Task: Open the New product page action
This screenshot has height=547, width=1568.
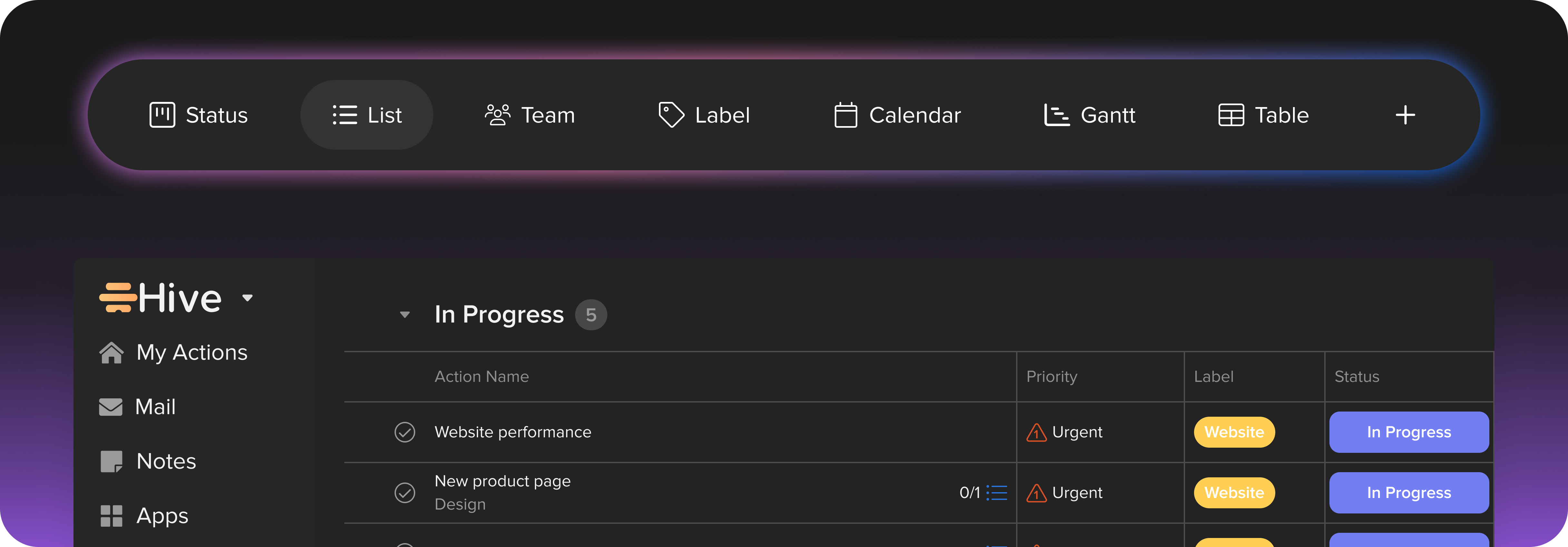Action: click(503, 481)
